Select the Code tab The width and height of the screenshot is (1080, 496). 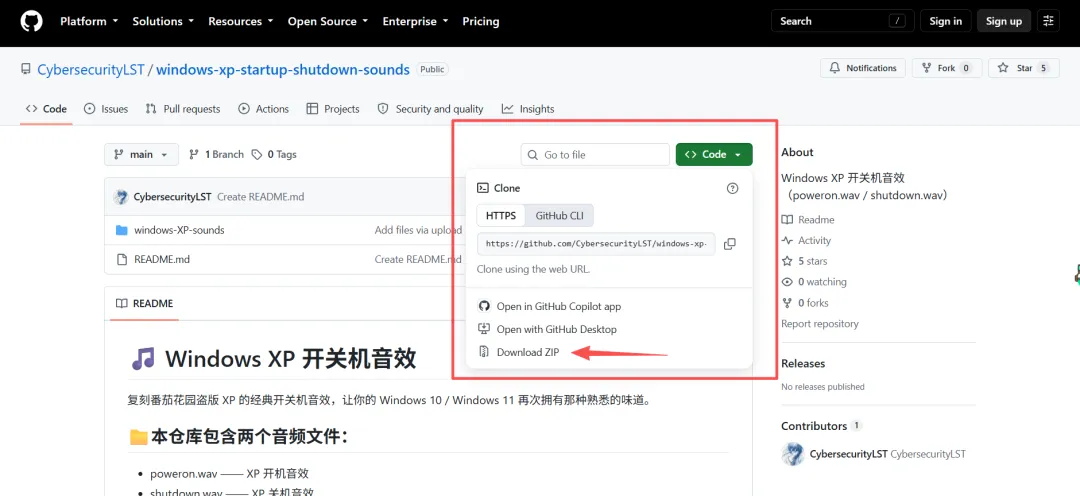click(46, 109)
